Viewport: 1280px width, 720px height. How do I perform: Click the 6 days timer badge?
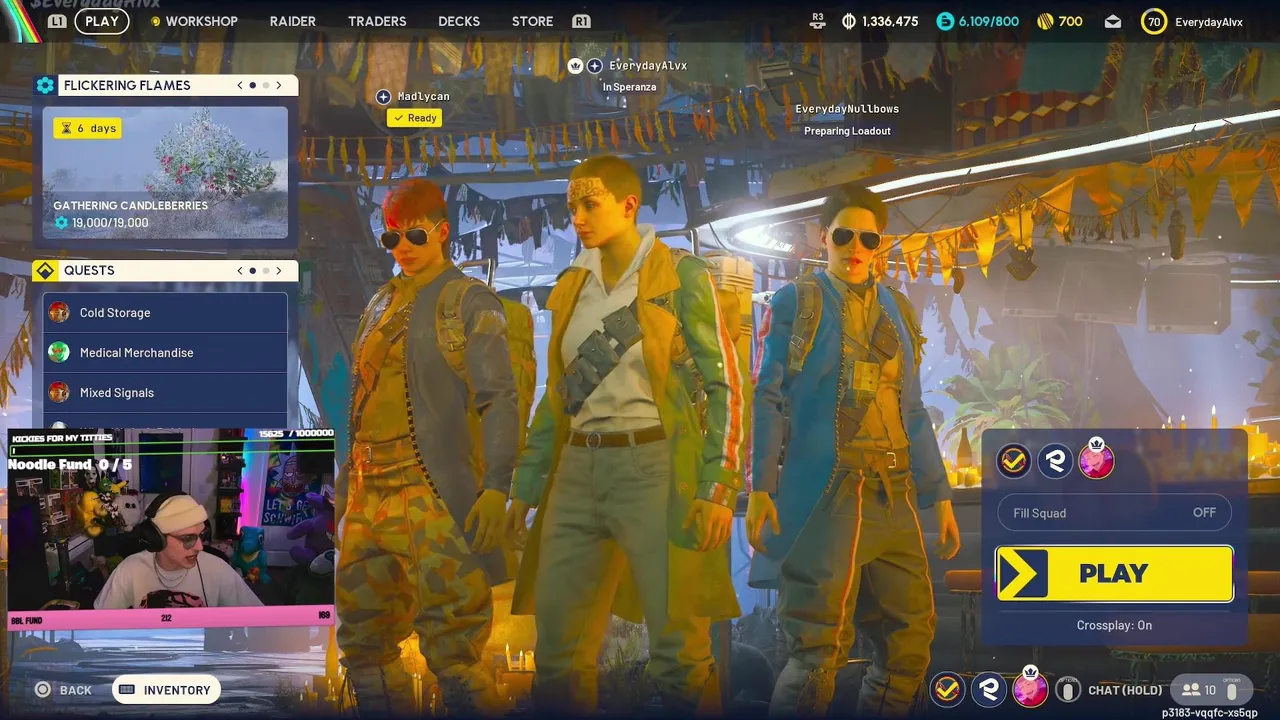click(x=88, y=128)
